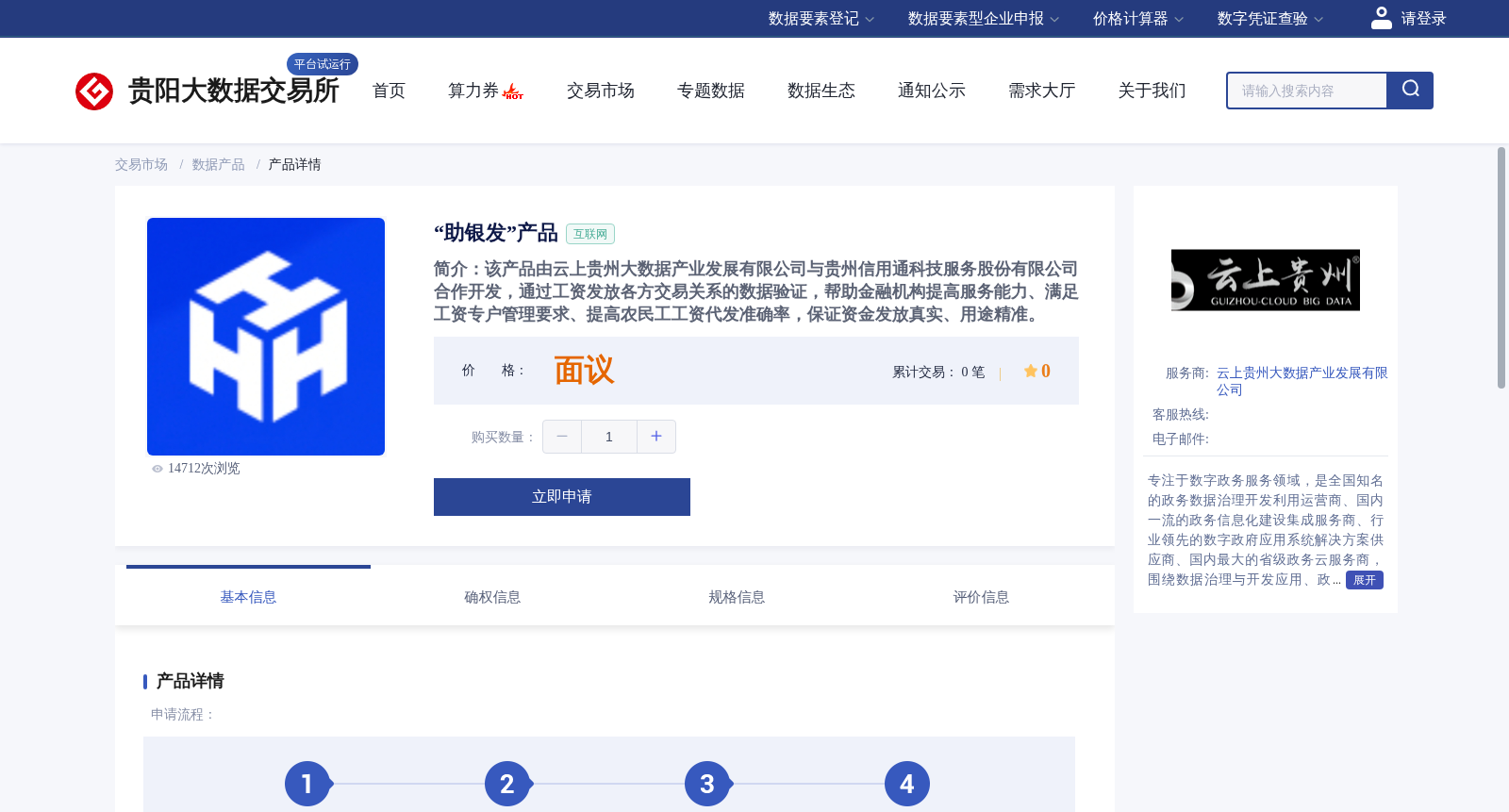Image resolution: width=1509 pixels, height=812 pixels.
Task: Expand the 数据要素型企业申报 menu
Action: click(x=984, y=19)
